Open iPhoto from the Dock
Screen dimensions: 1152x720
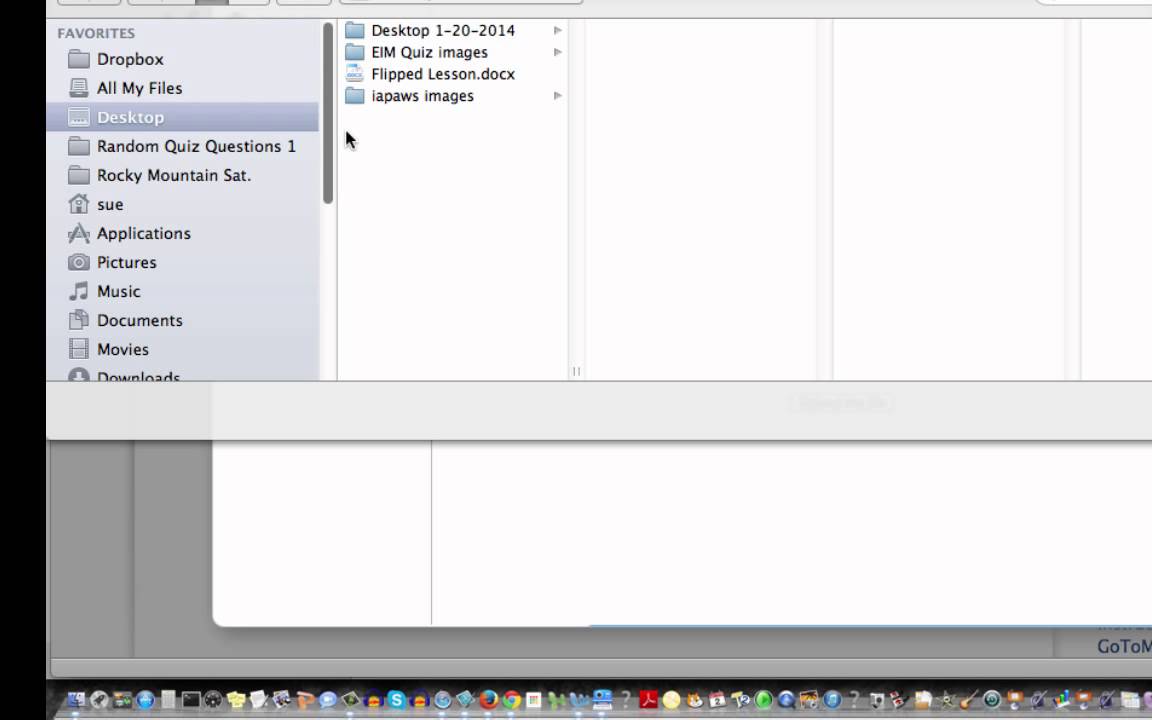tap(809, 699)
